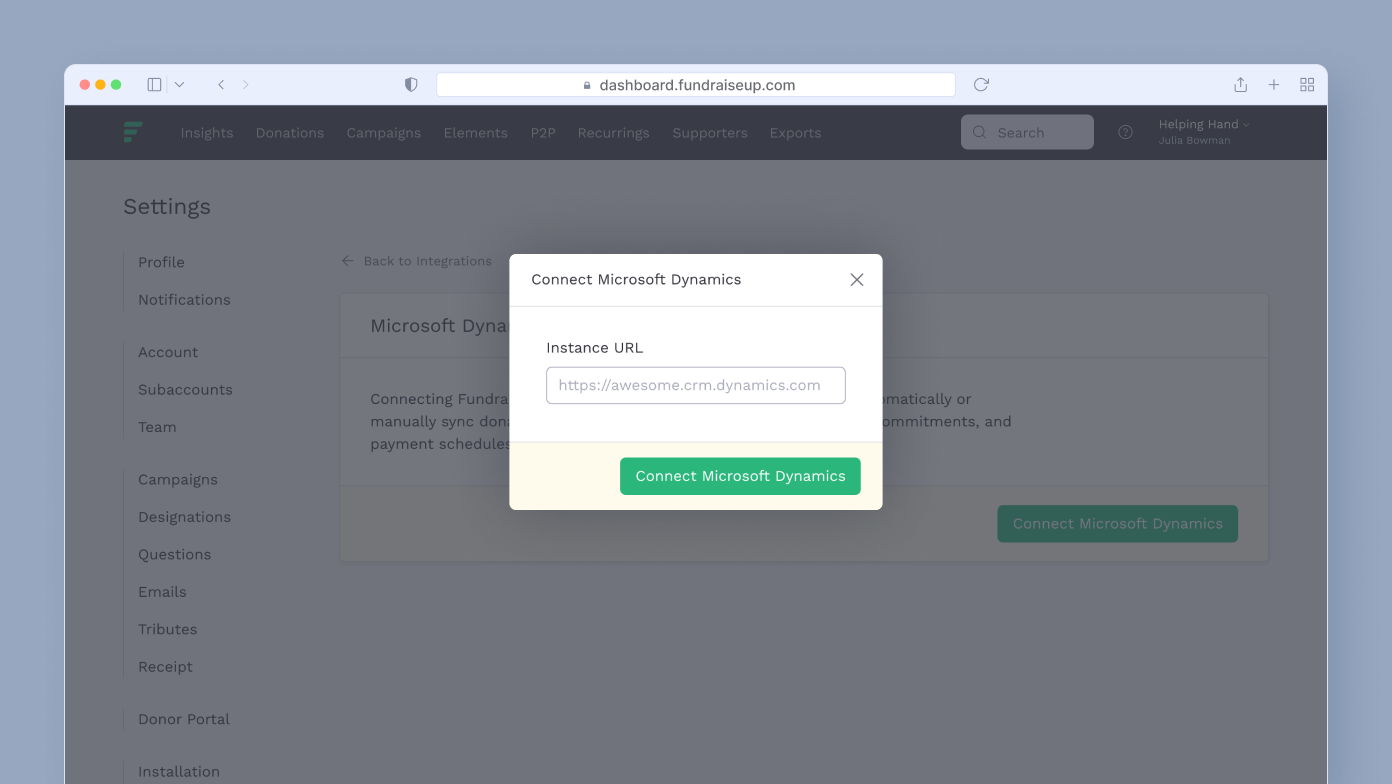Select Questions in settings sidebar
Screen dimensions: 1392x784
tap(174, 554)
